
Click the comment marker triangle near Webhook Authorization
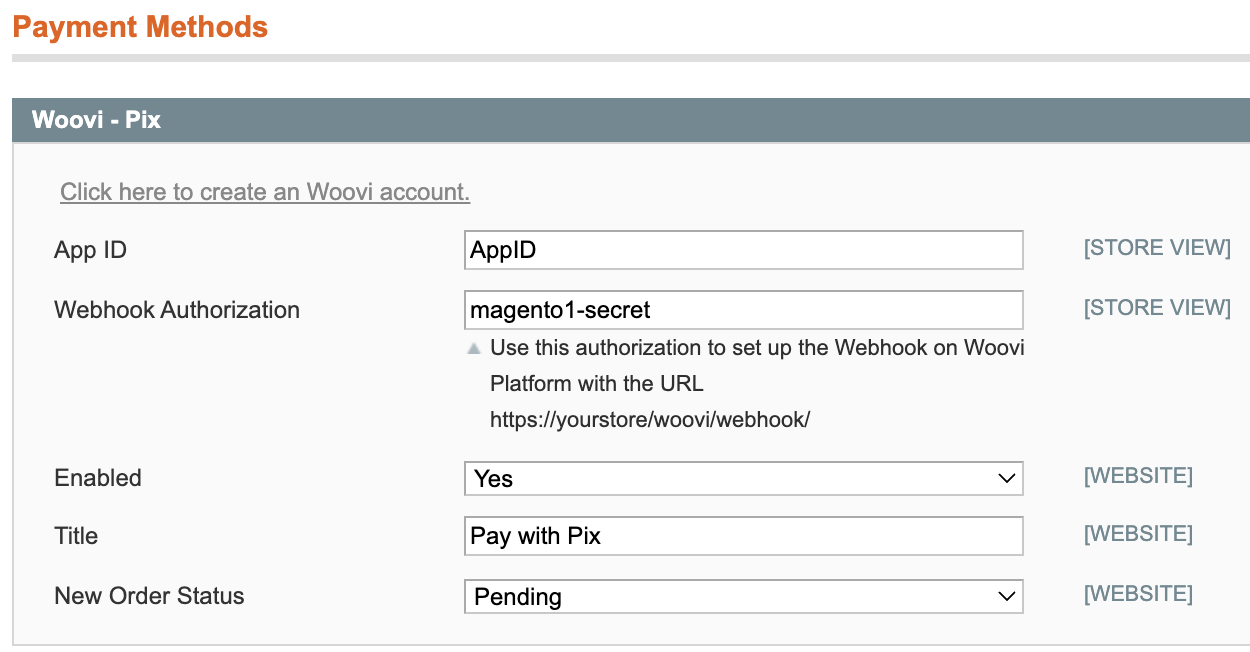click(476, 347)
